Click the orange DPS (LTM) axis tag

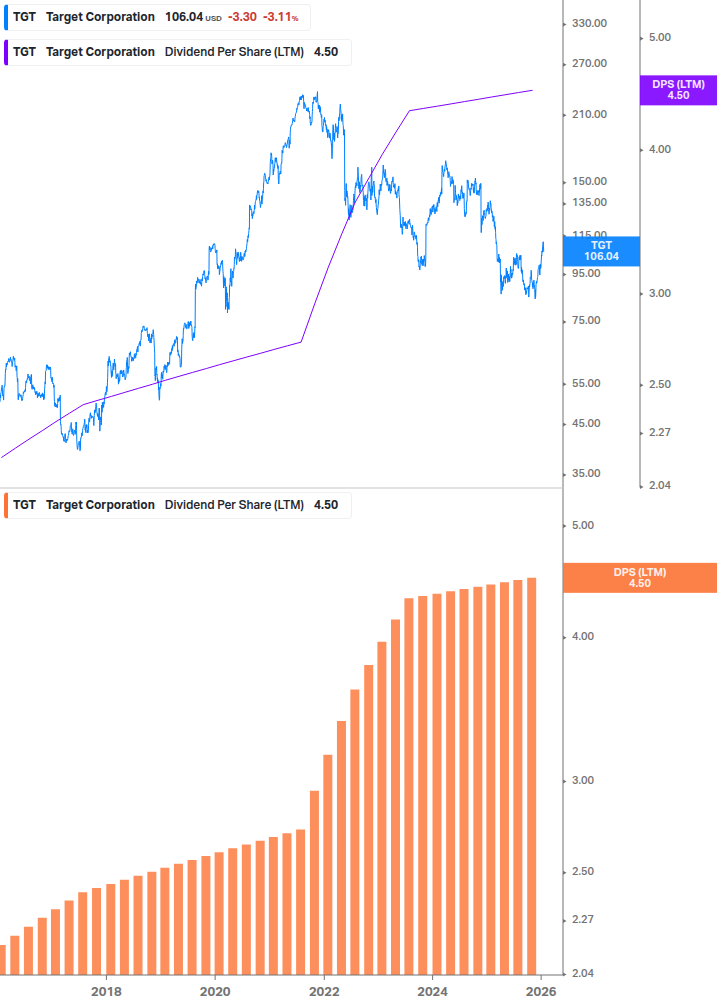[x=639, y=578]
